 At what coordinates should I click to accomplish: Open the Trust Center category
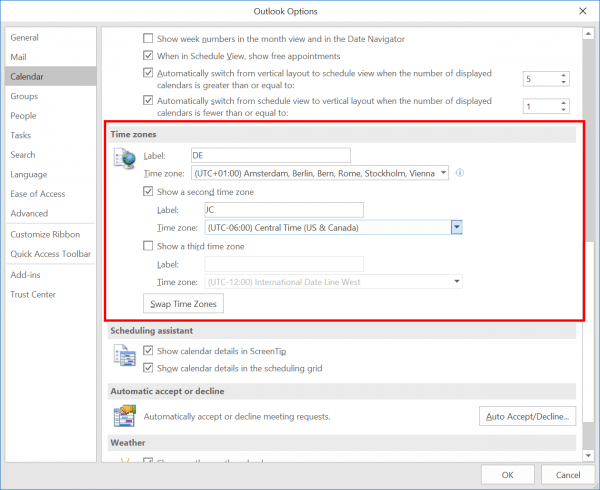[51, 295]
